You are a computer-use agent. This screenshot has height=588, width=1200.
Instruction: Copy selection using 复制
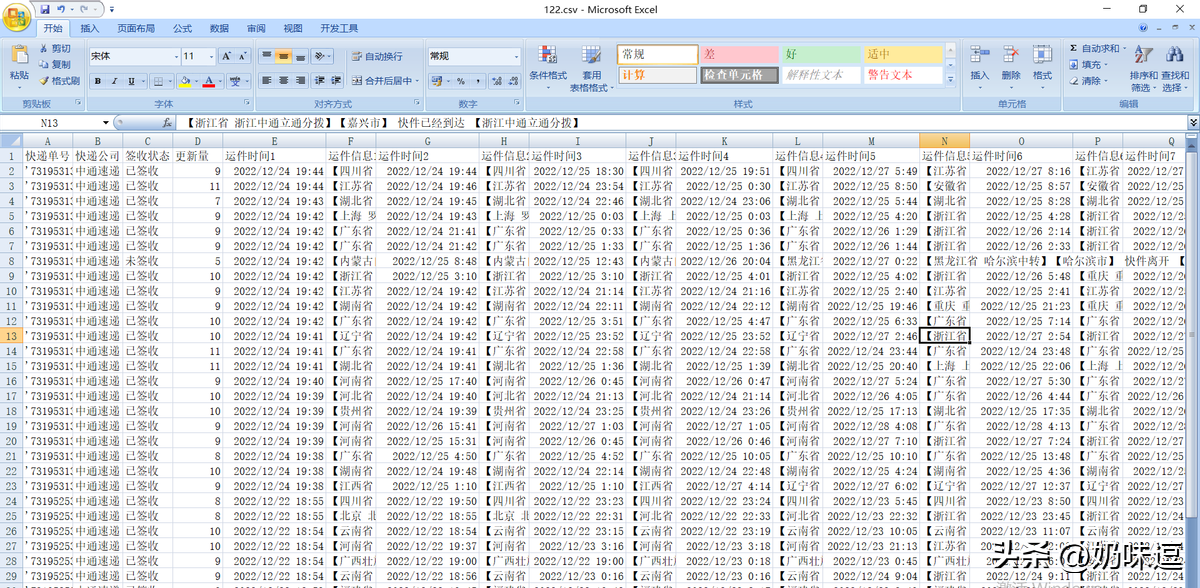pos(55,64)
